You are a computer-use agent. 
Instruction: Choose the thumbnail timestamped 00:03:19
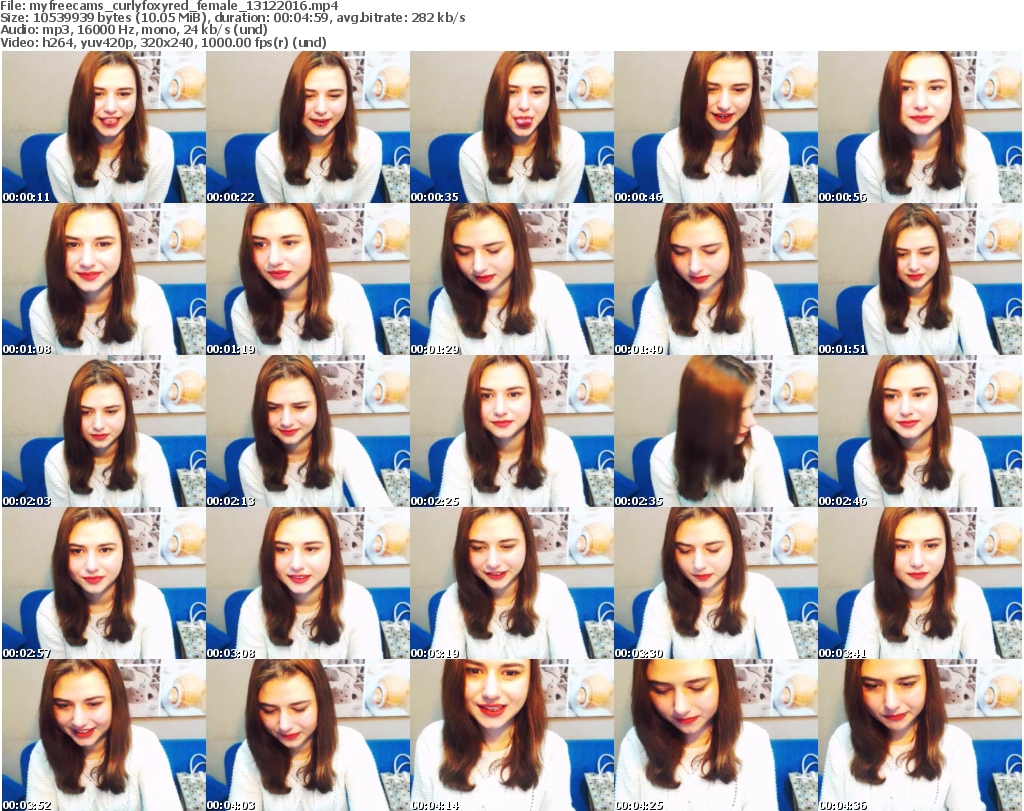point(511,583)
